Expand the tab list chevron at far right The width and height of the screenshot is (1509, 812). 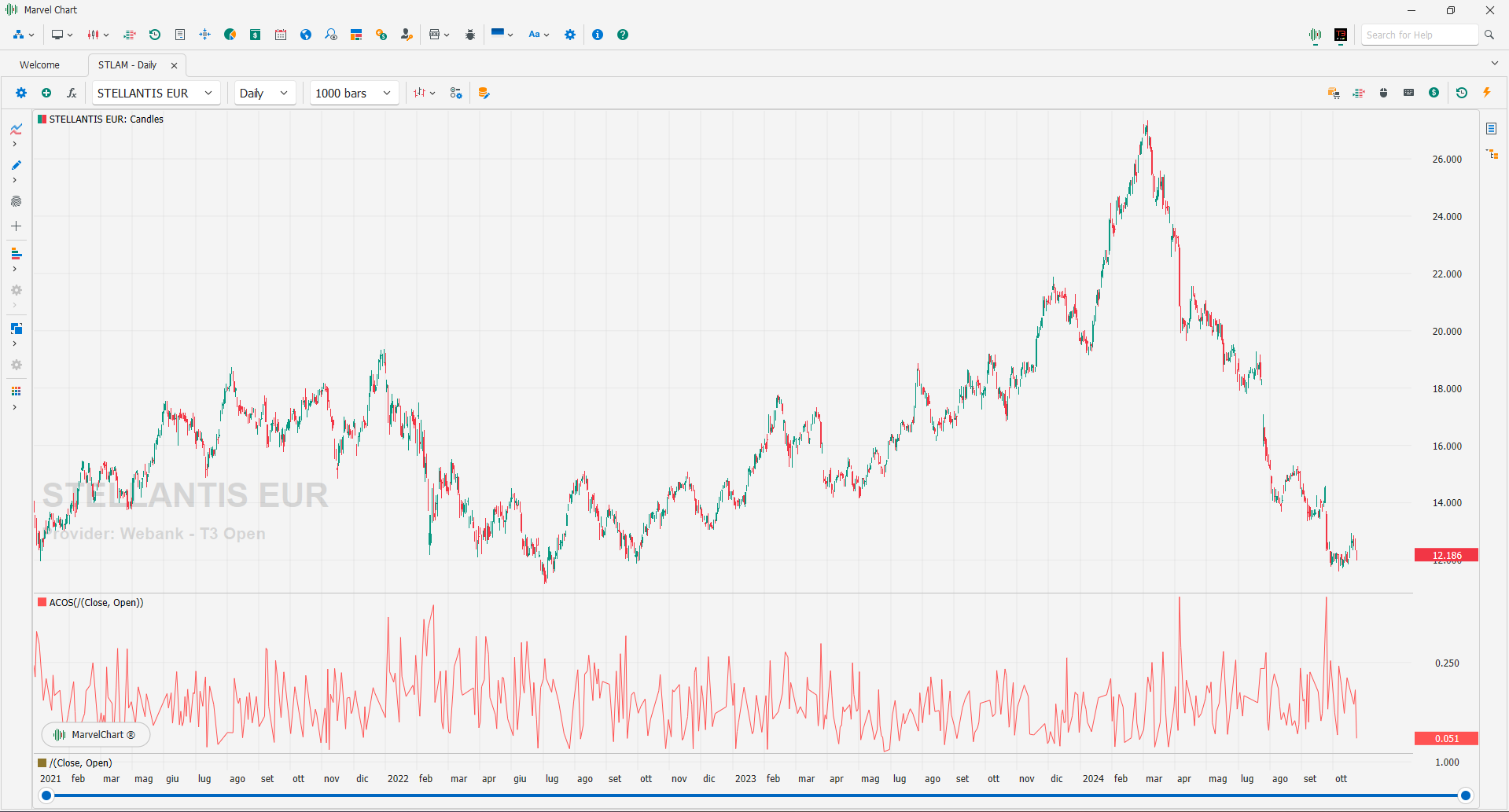tap(1495, 64)
